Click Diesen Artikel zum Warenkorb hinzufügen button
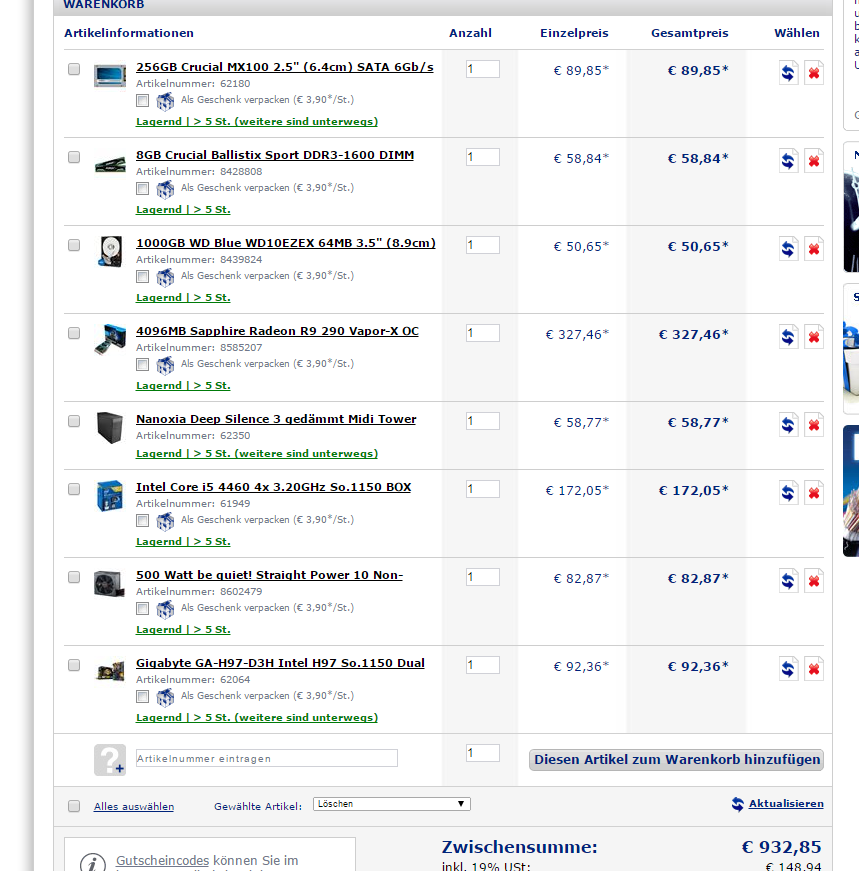The height and width of the screenshot is (871, 859). [676, 759]
